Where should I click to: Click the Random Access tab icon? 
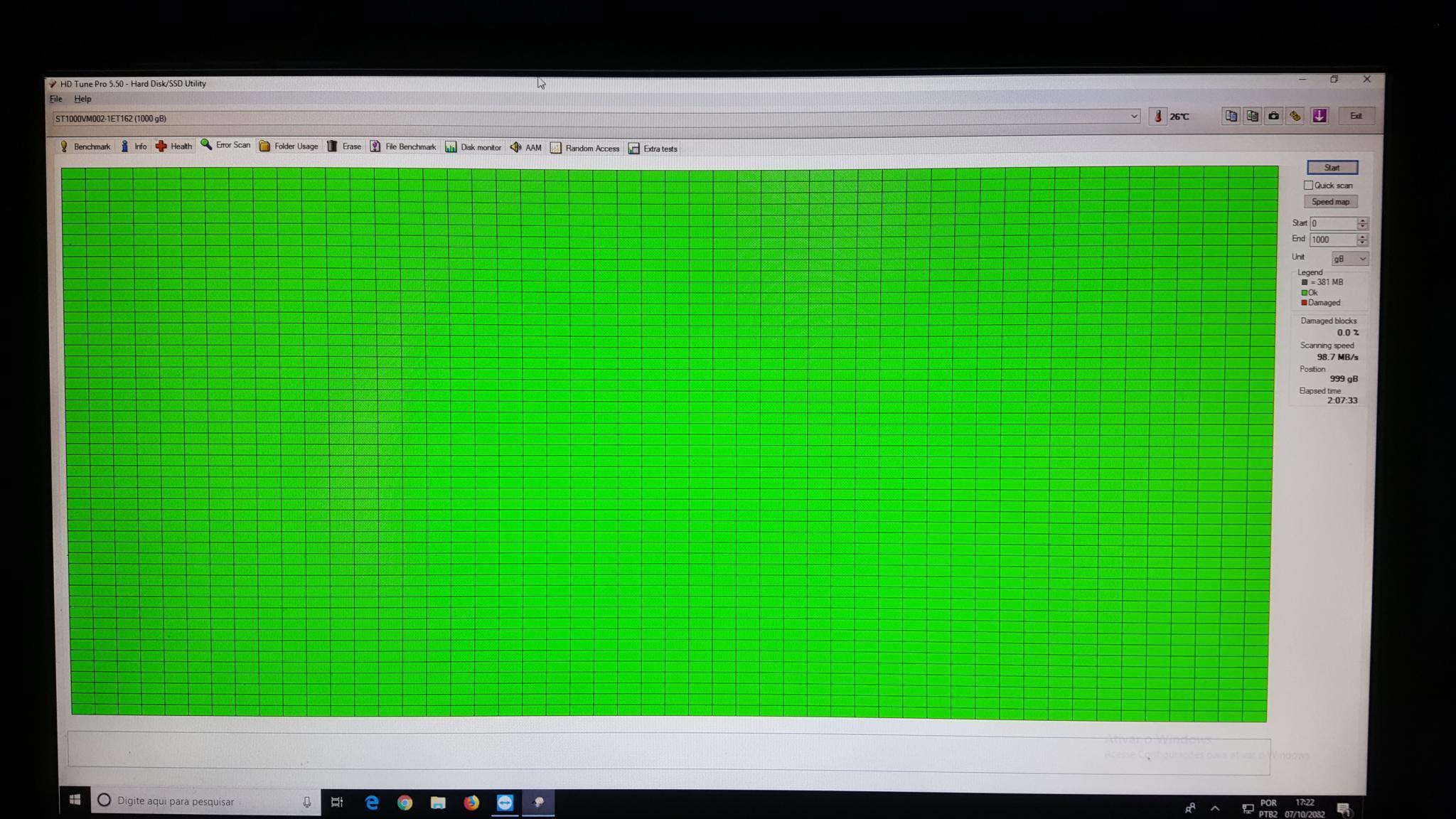(x=556, y=148)
